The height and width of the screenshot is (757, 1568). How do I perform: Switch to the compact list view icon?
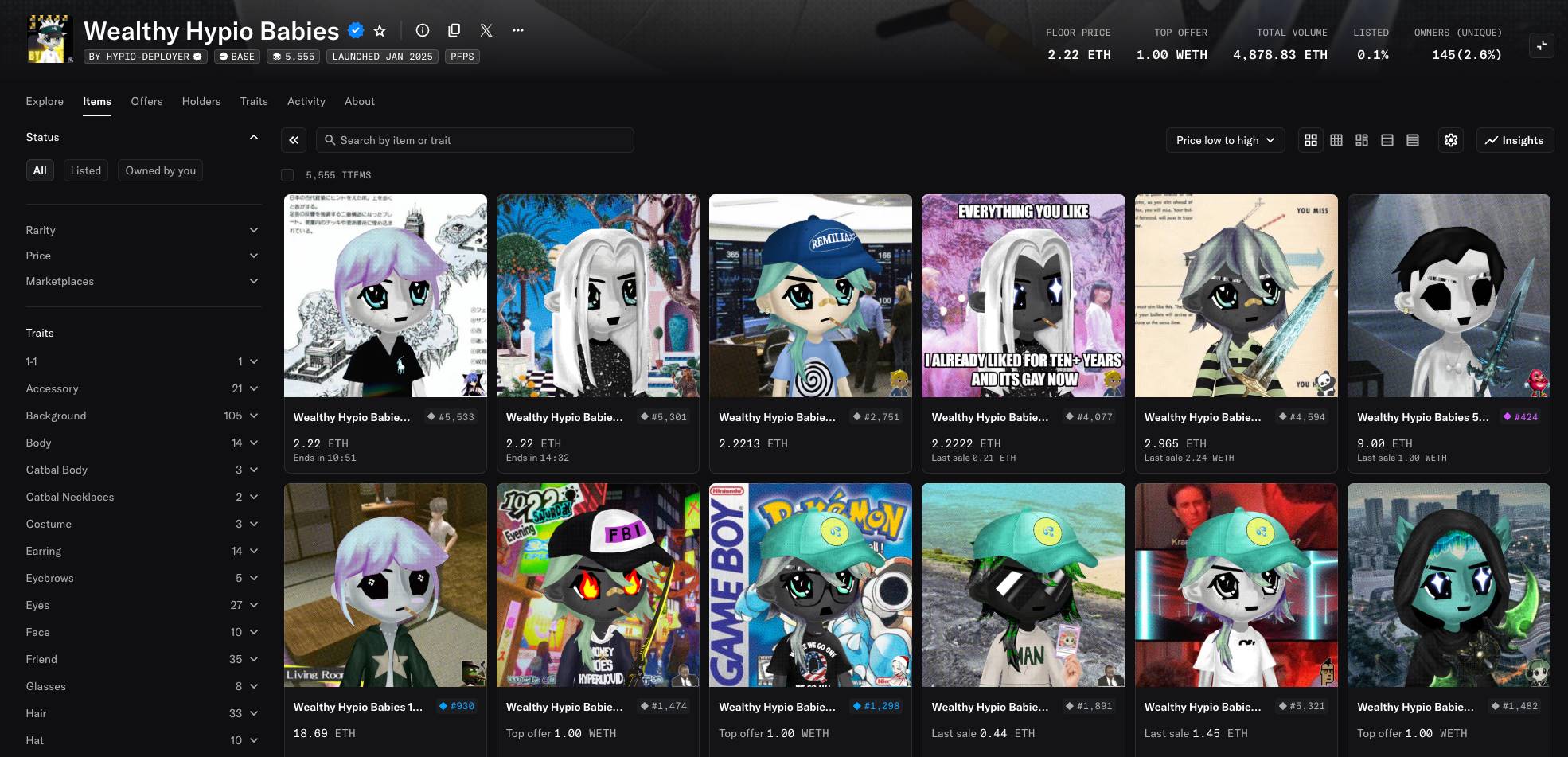(1413, 140)
